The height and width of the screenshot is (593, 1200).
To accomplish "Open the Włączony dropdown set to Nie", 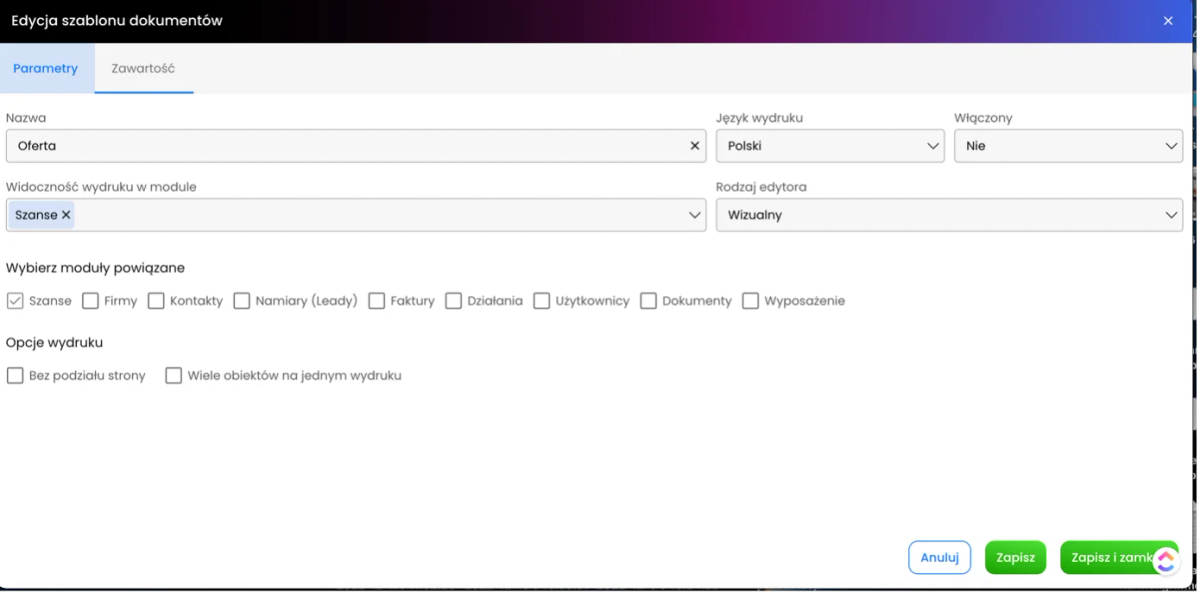I will [1069, 146].
